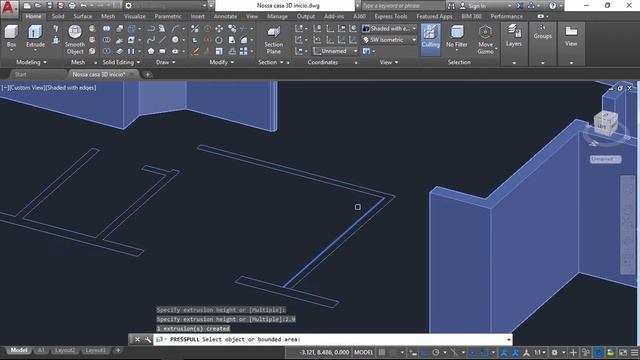Click the Sign In button
Screen dimensions: 640x360
pos(473,6)
